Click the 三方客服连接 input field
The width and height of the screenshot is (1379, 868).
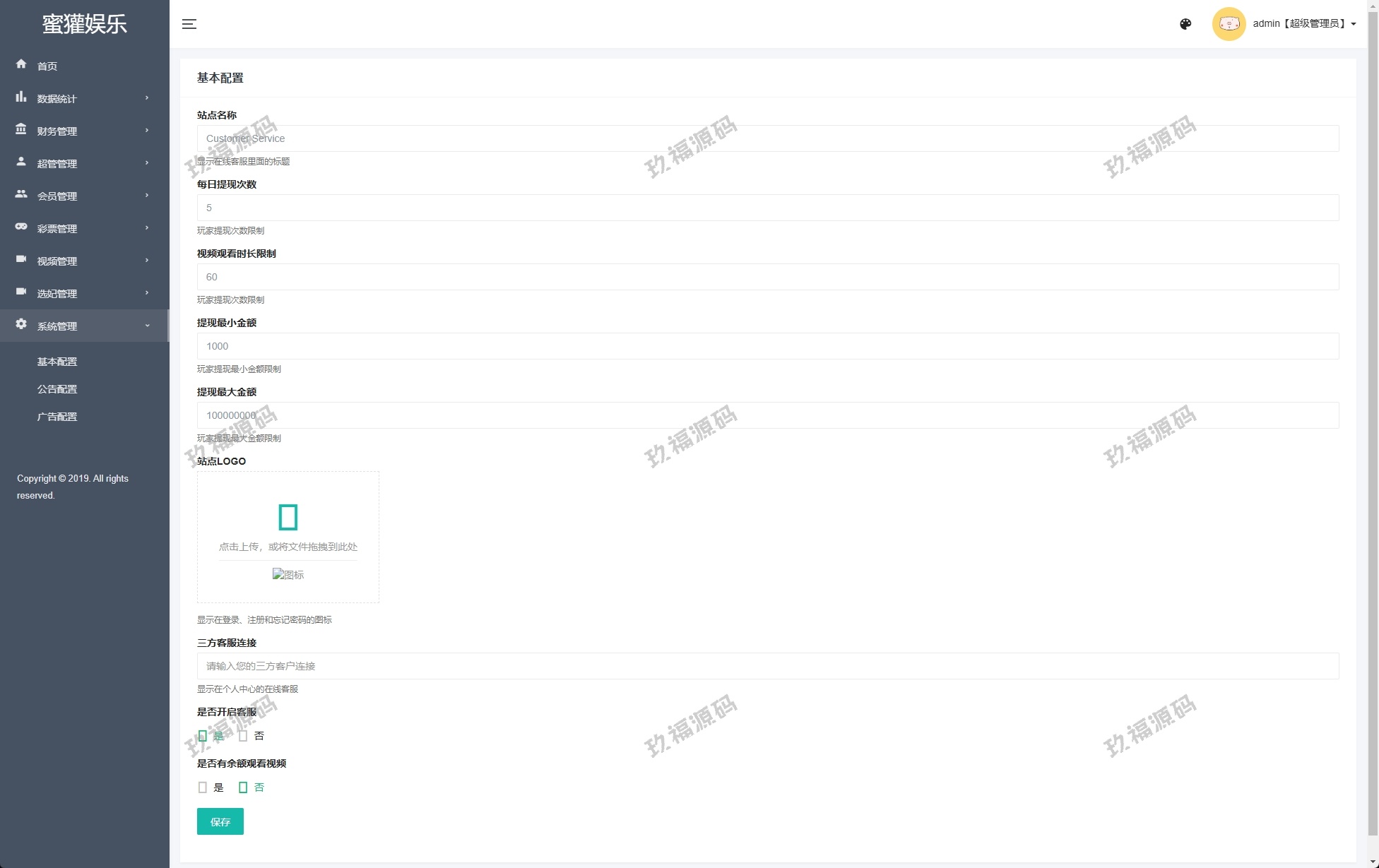767,666
